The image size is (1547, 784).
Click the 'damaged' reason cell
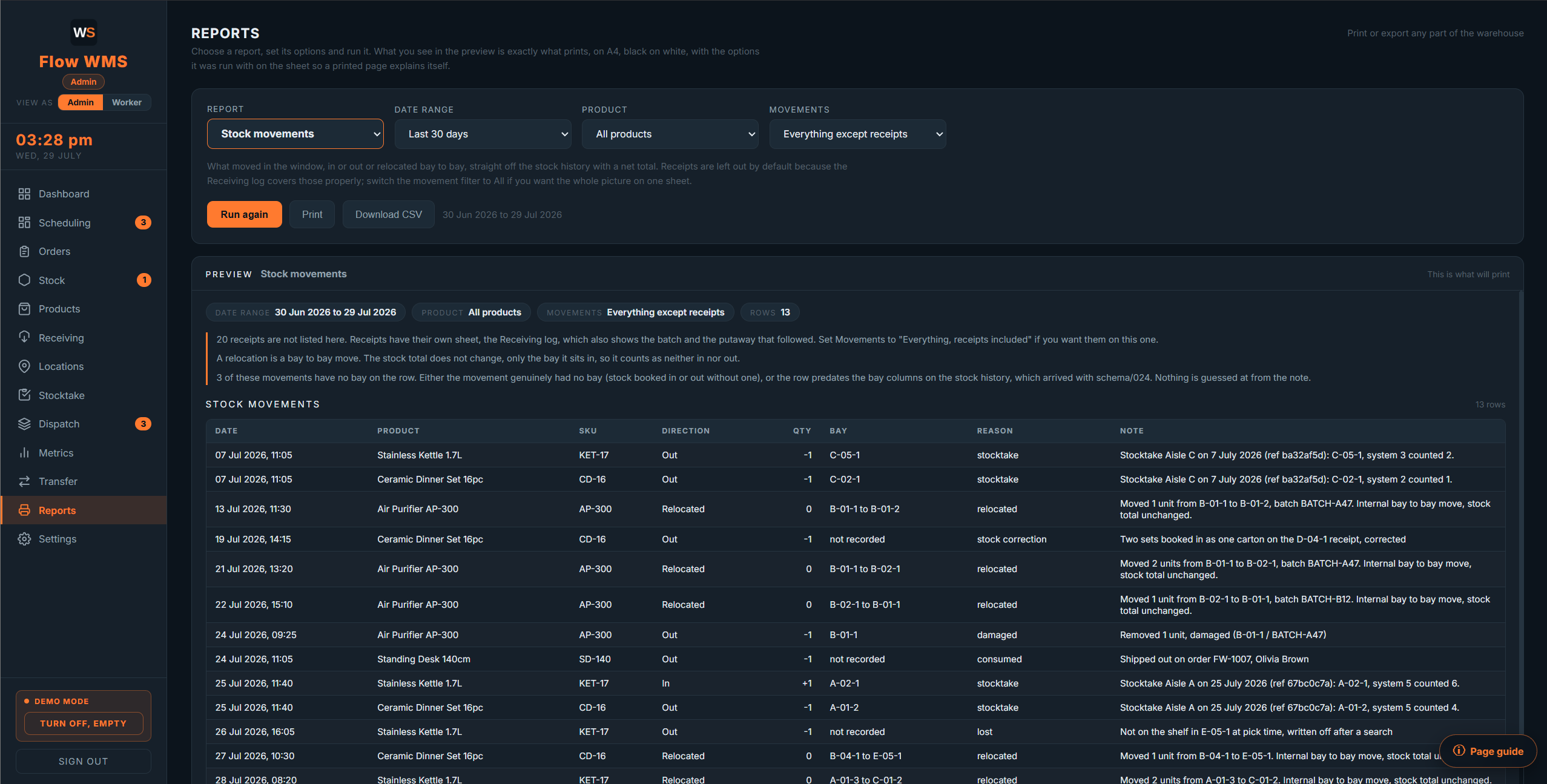coord(997,635)
